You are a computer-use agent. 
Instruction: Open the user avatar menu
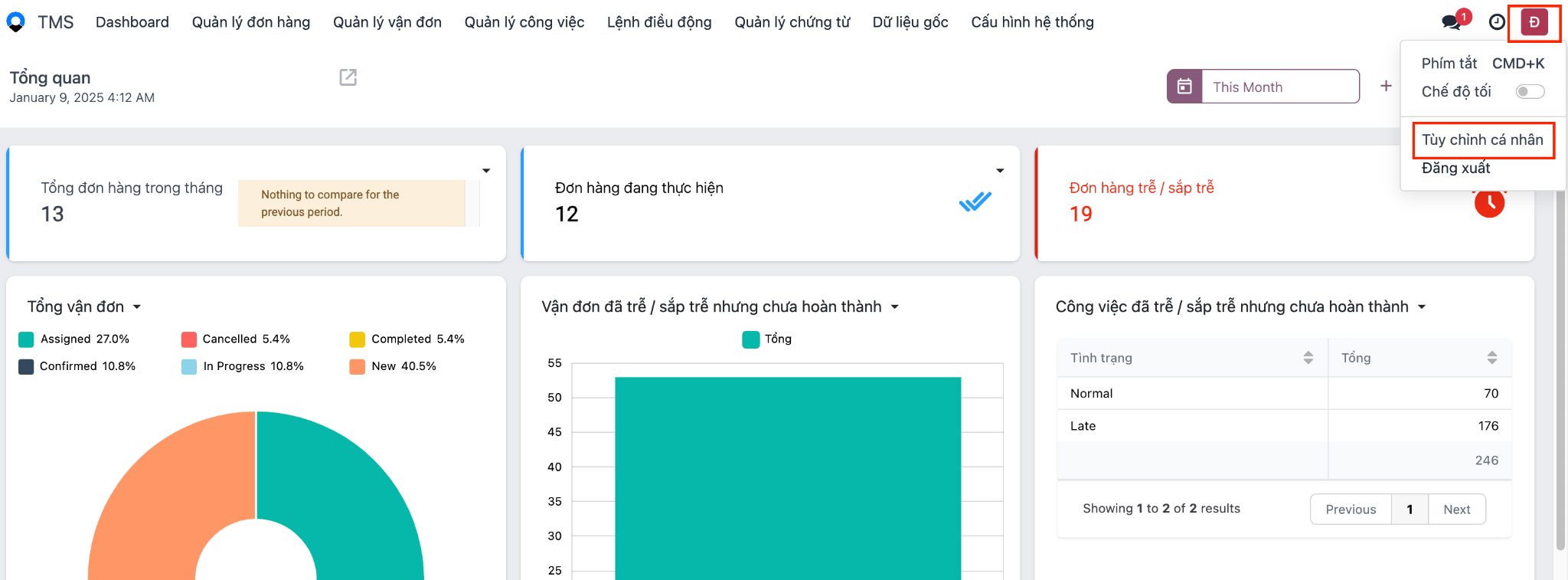coord(1534,22)
